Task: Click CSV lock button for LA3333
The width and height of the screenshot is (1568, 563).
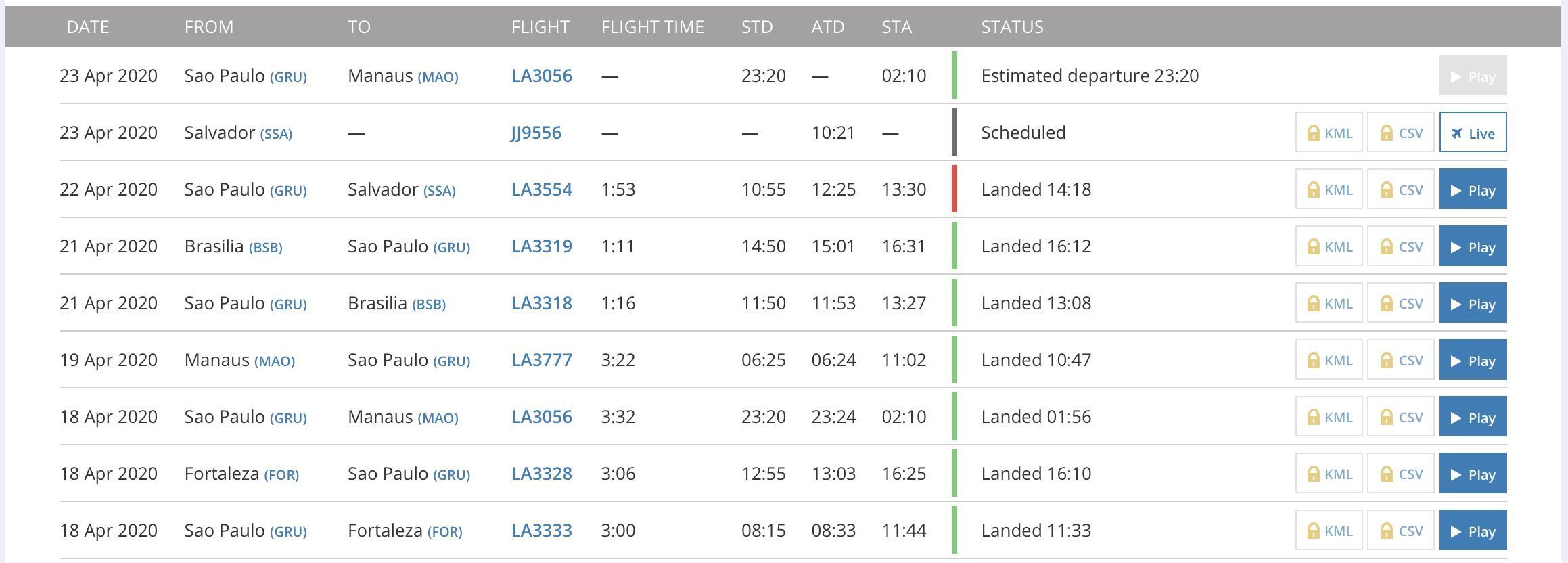Action: 1400,530
